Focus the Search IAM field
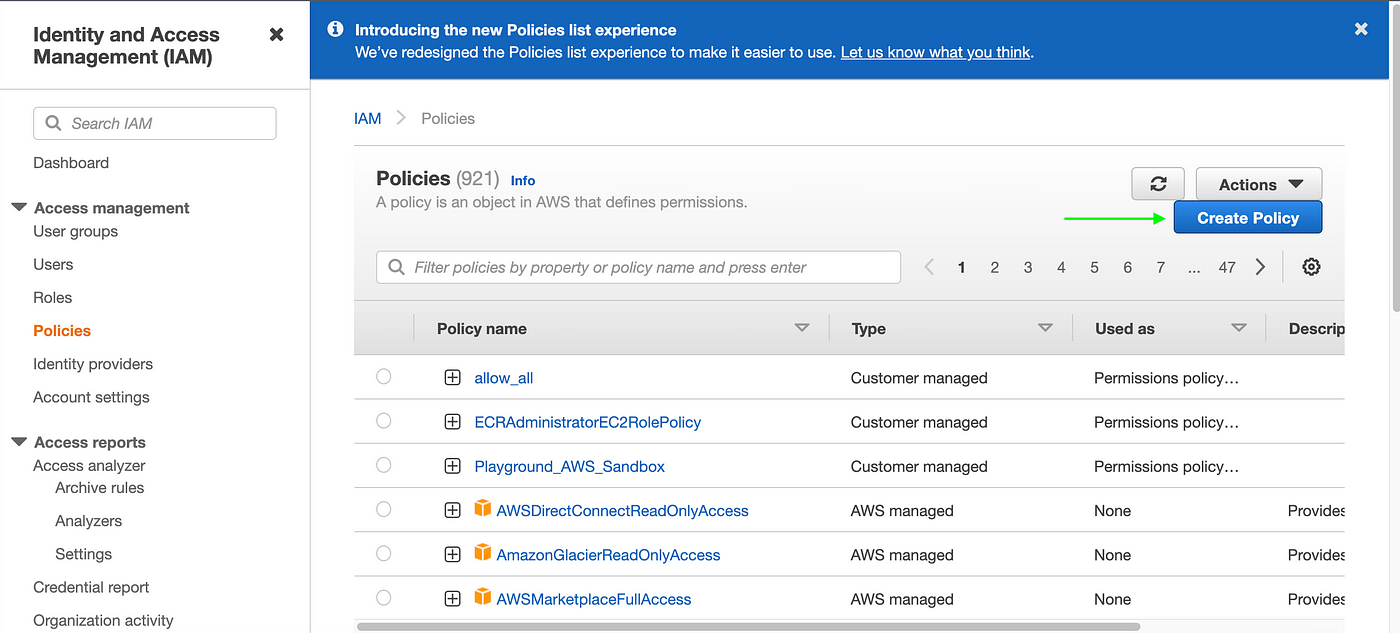Viewport: 1400px width, 633px height. pyautogui.click(x=155, y=123)
